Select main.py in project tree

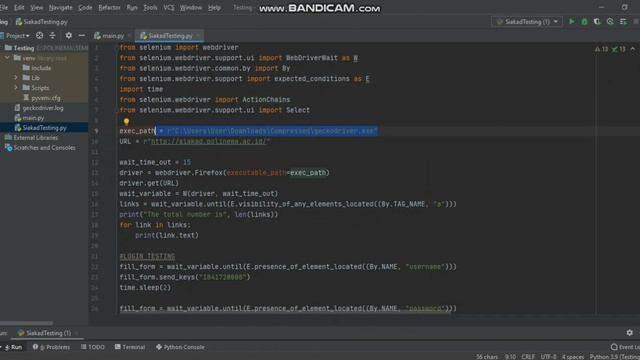pos(29,118)
